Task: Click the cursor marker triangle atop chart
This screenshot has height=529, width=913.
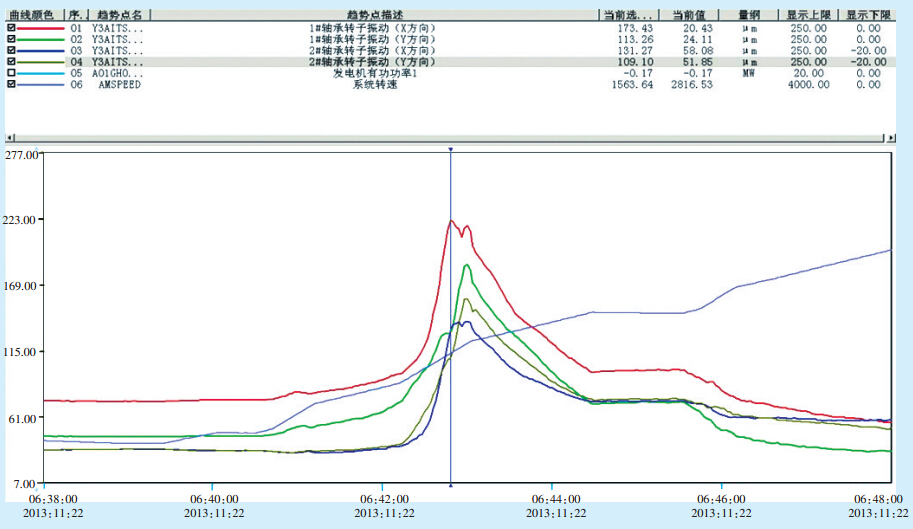Action: click(x=451, y=150)
